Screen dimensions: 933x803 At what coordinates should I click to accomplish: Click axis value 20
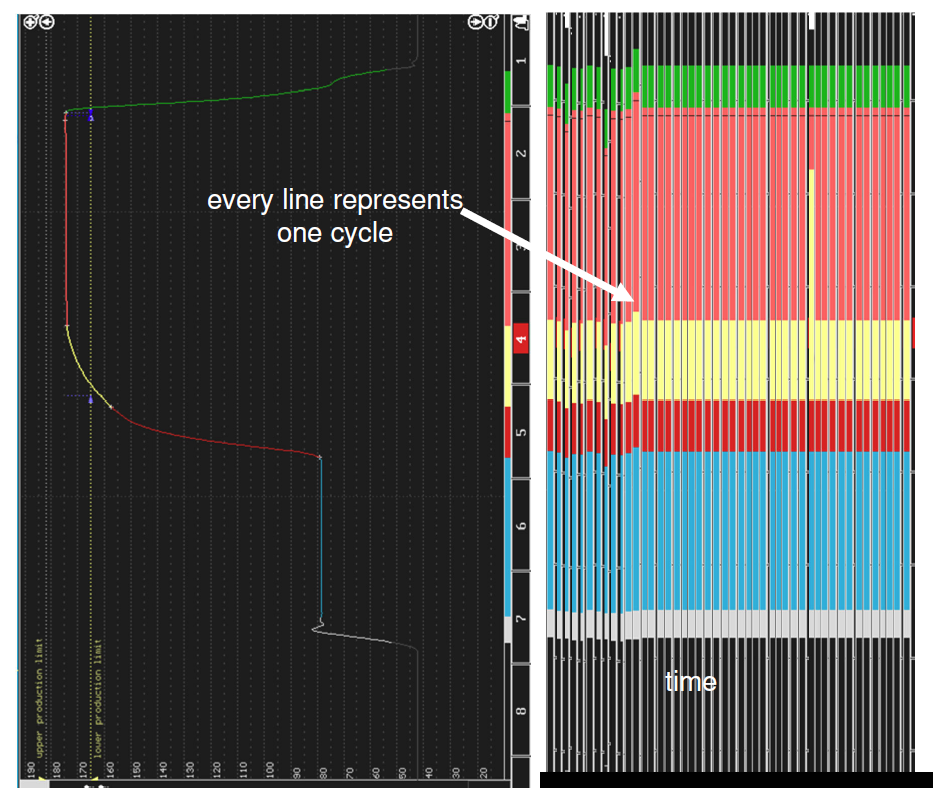483,772
